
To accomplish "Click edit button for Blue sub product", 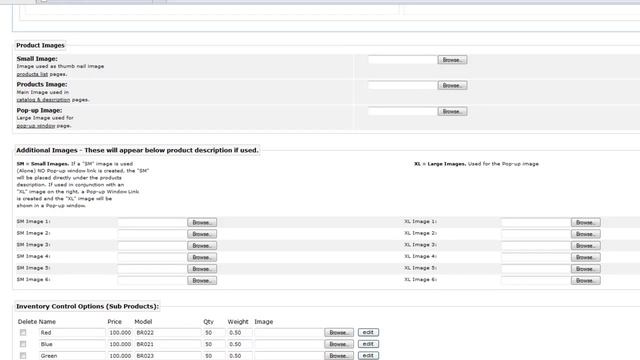I will (369, 344).
